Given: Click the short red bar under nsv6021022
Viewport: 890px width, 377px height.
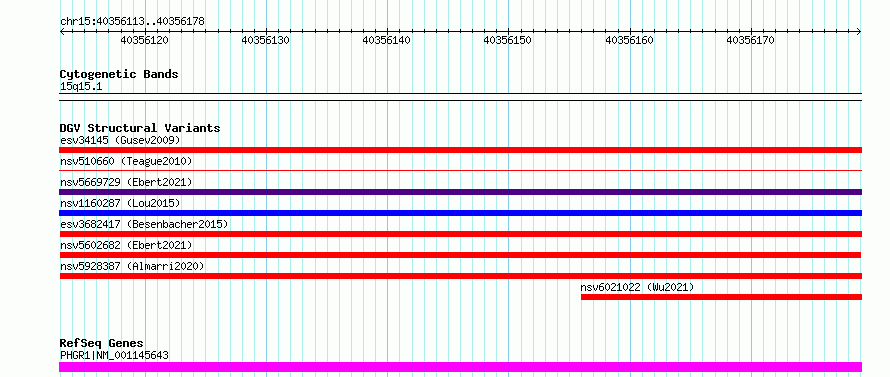Looking at the screenshot, I should coord(721,297).
